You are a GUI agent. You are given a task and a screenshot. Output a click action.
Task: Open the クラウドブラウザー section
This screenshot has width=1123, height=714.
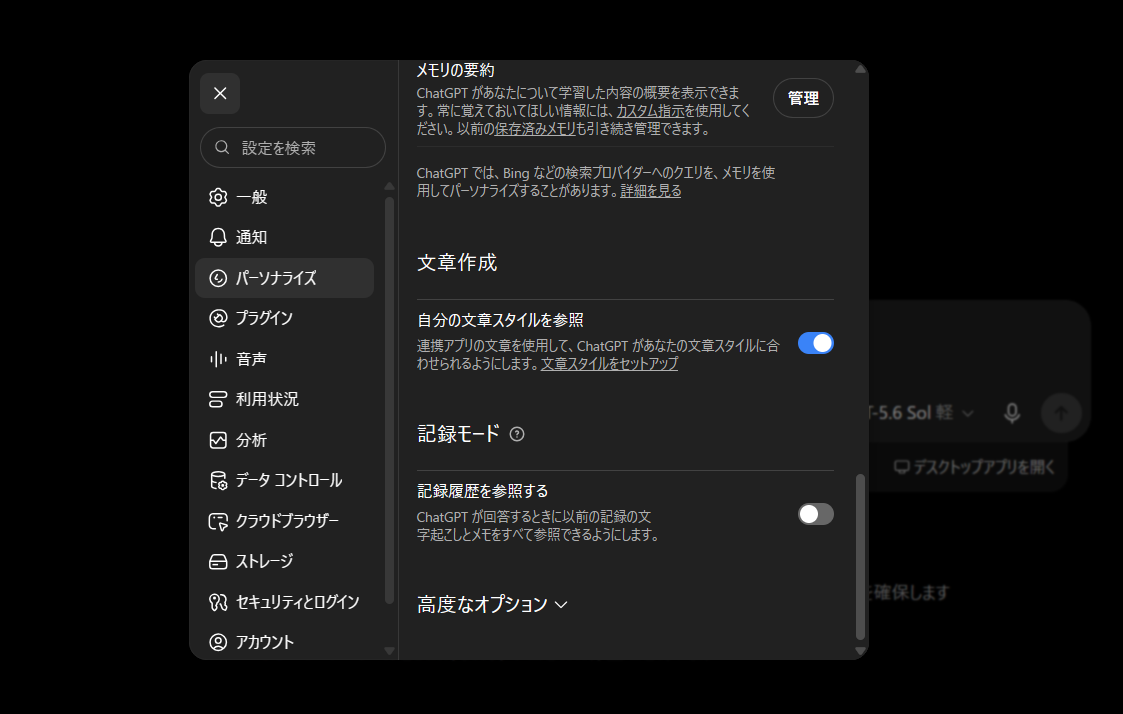(x=284, y=521)
